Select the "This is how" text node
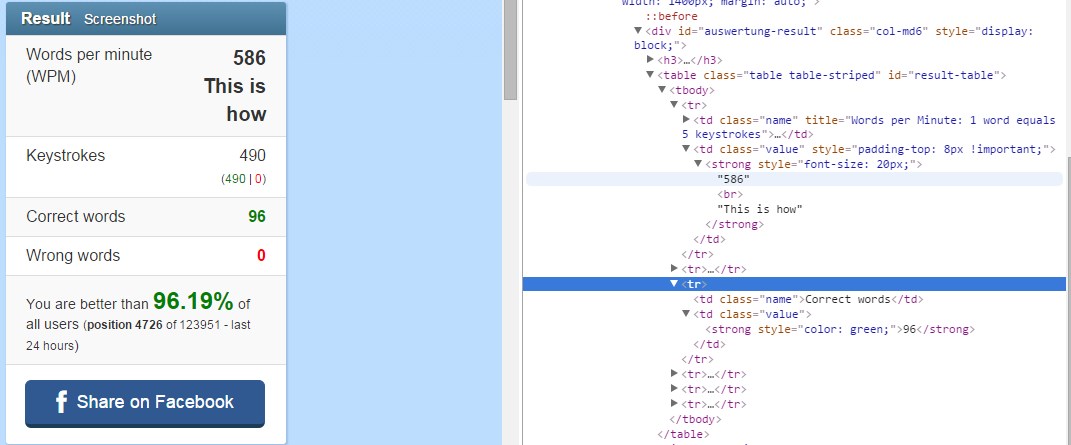1071x445 pixels. (760, 209)
